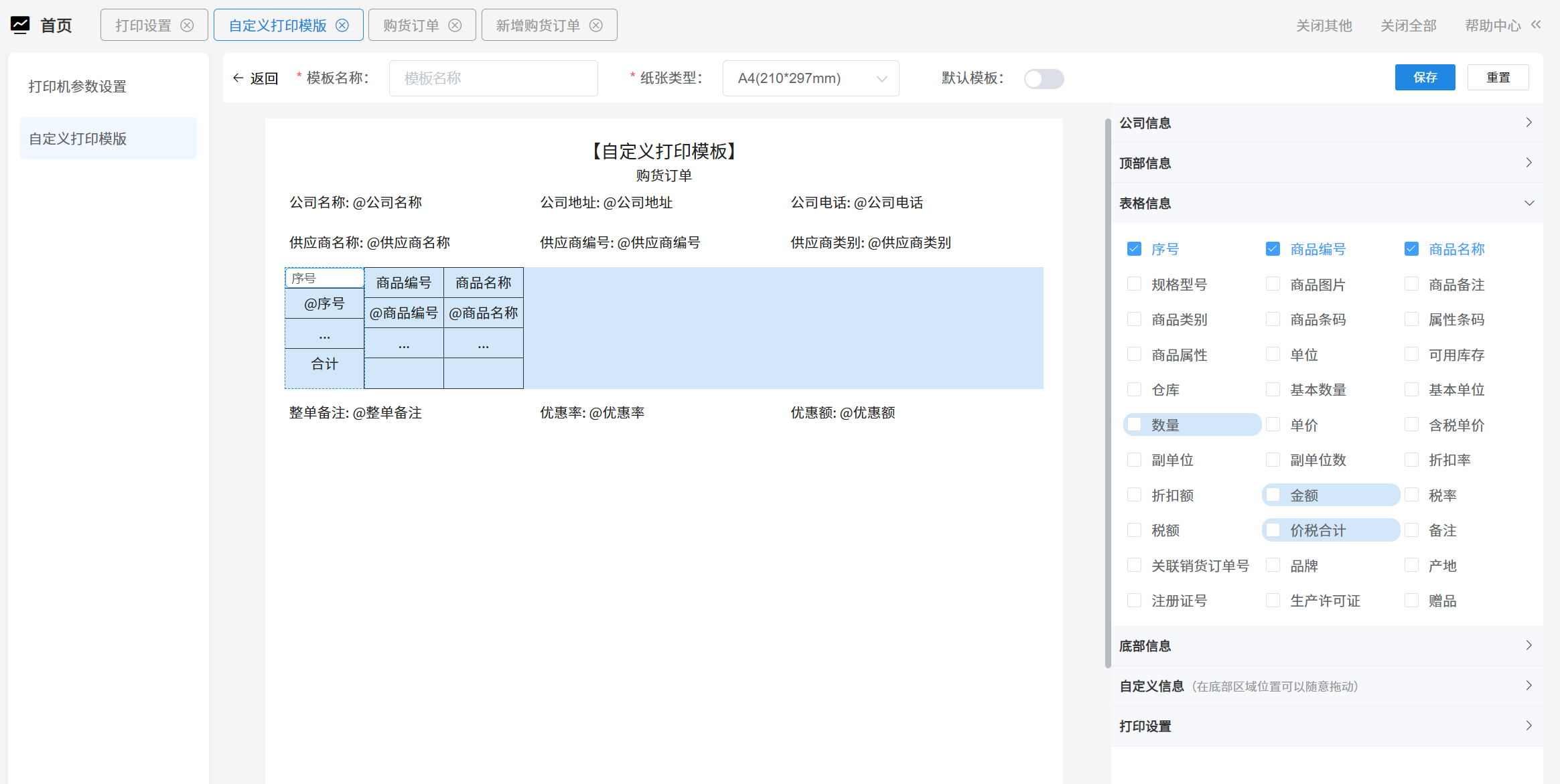Click the 优惠率: @优惠率 field
1560x784 pixels.
point(592,413)
